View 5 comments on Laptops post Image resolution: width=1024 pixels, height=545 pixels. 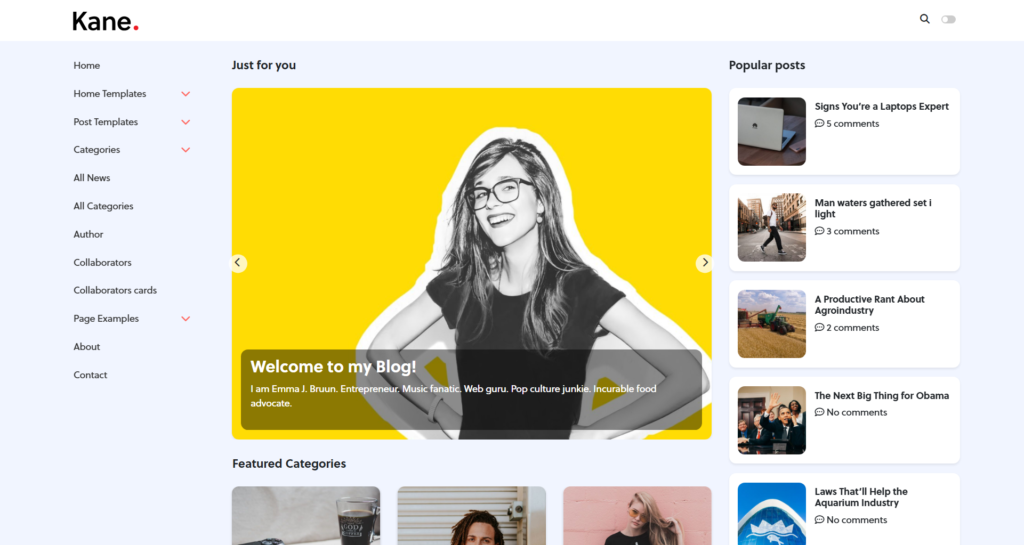[x=847, y=123]
